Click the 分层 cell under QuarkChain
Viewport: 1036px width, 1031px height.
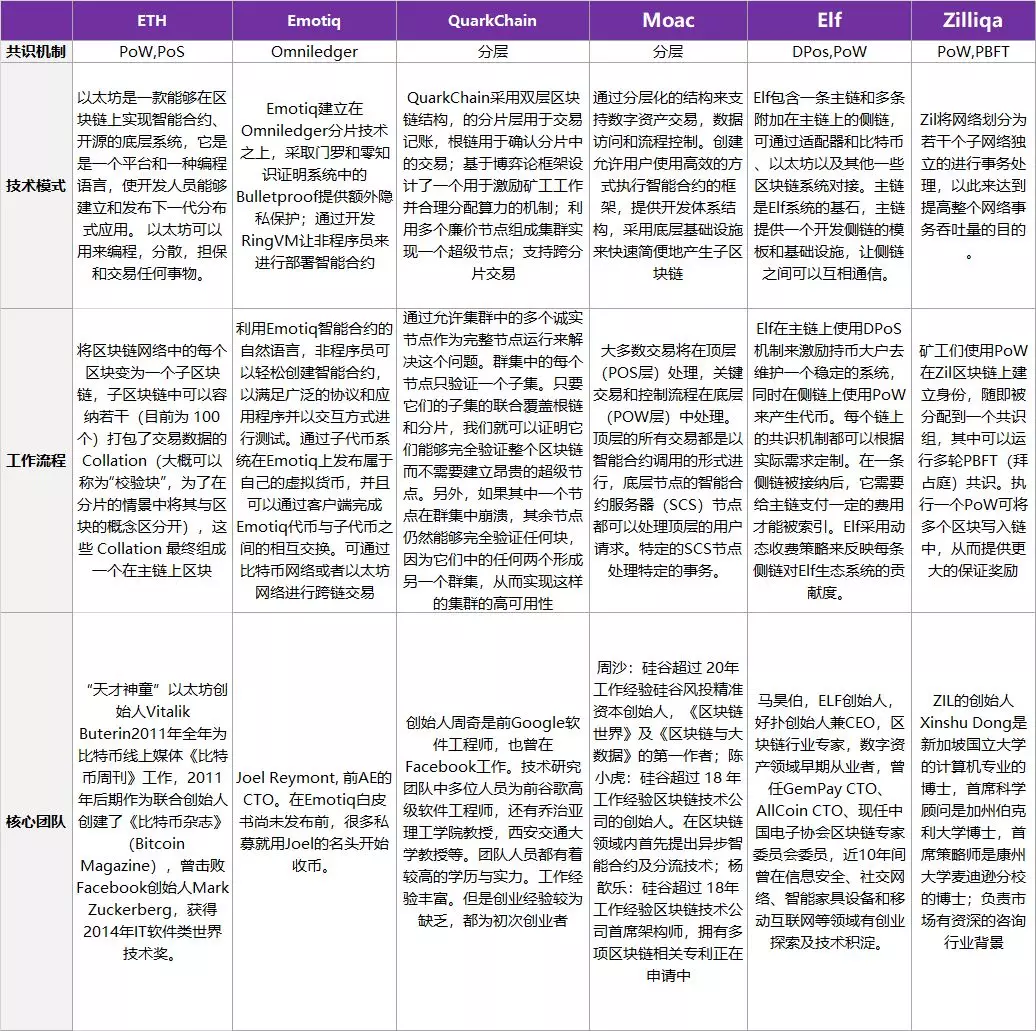(492, 52)
